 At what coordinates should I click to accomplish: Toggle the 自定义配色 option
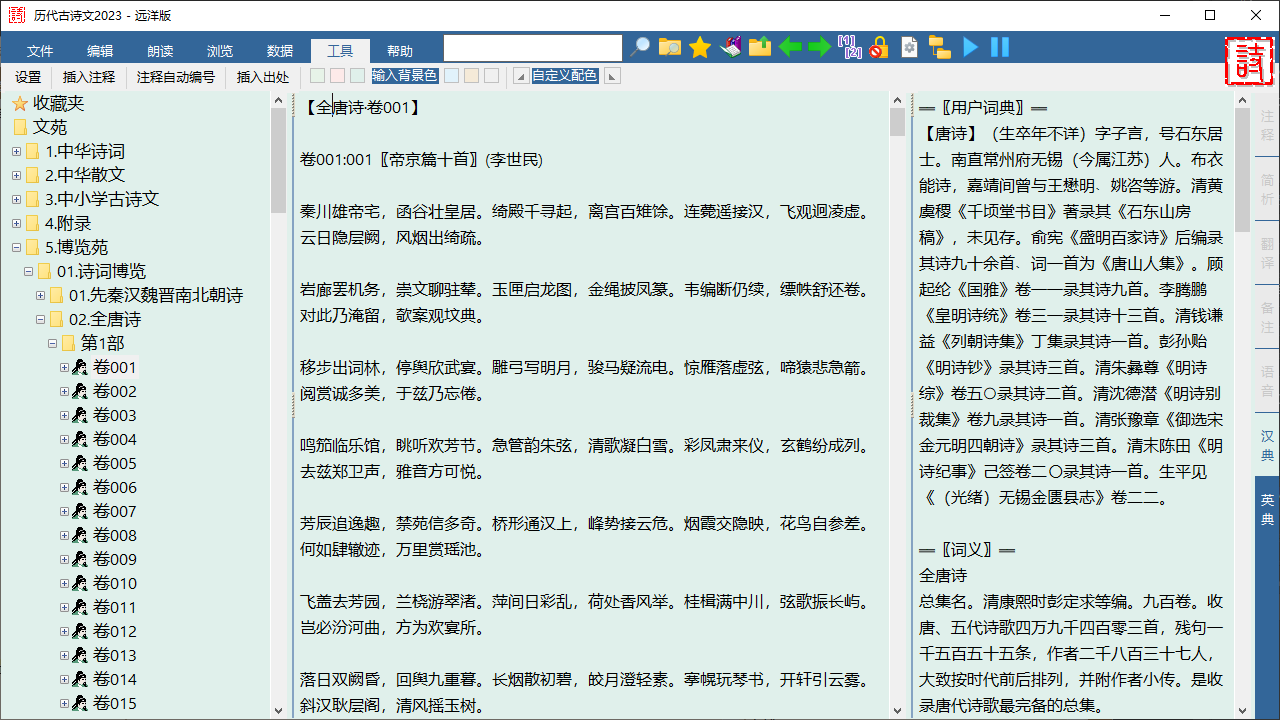pyautogui.click(x=565, y=75)
